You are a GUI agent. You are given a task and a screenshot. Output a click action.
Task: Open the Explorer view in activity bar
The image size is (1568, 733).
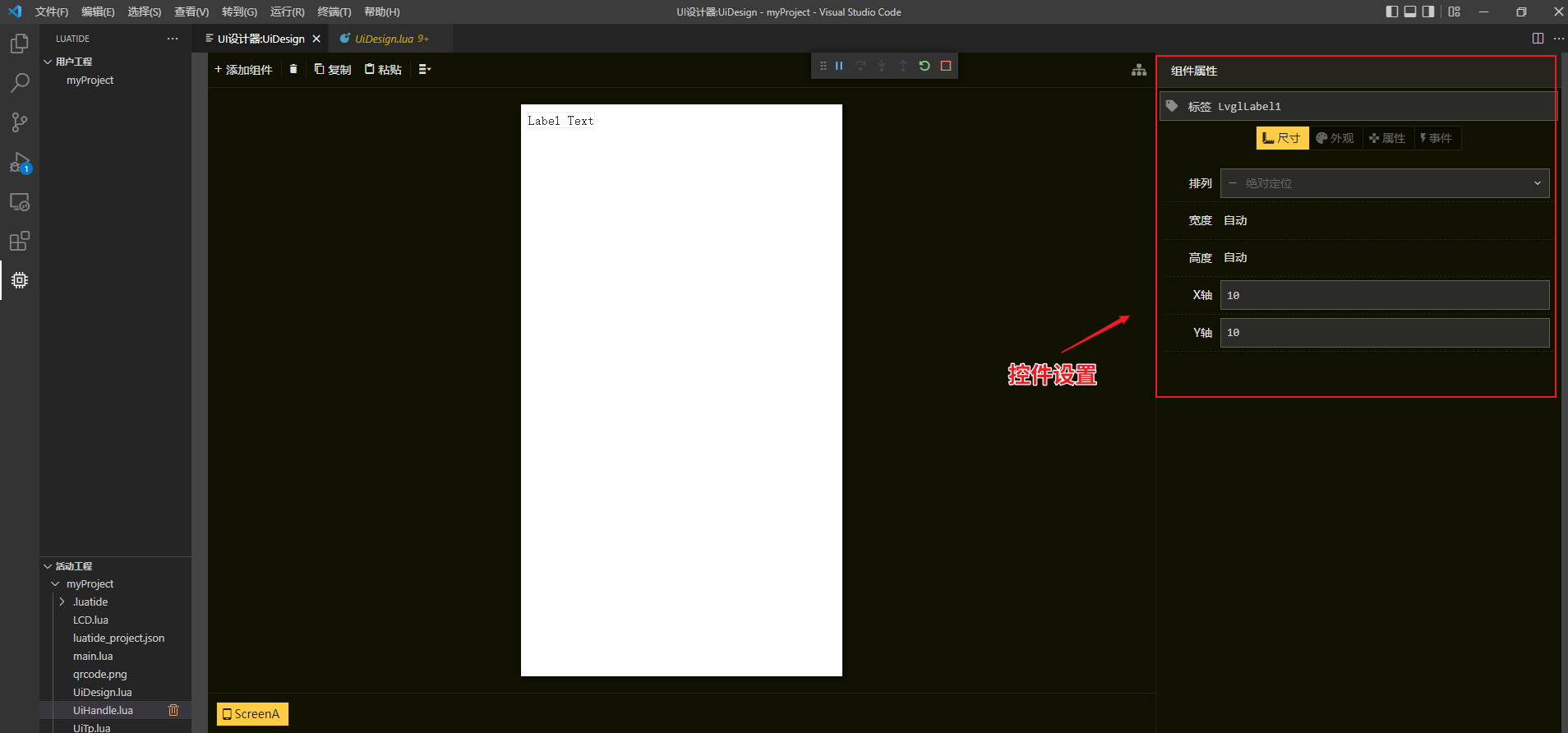click(x=19, y=44)
